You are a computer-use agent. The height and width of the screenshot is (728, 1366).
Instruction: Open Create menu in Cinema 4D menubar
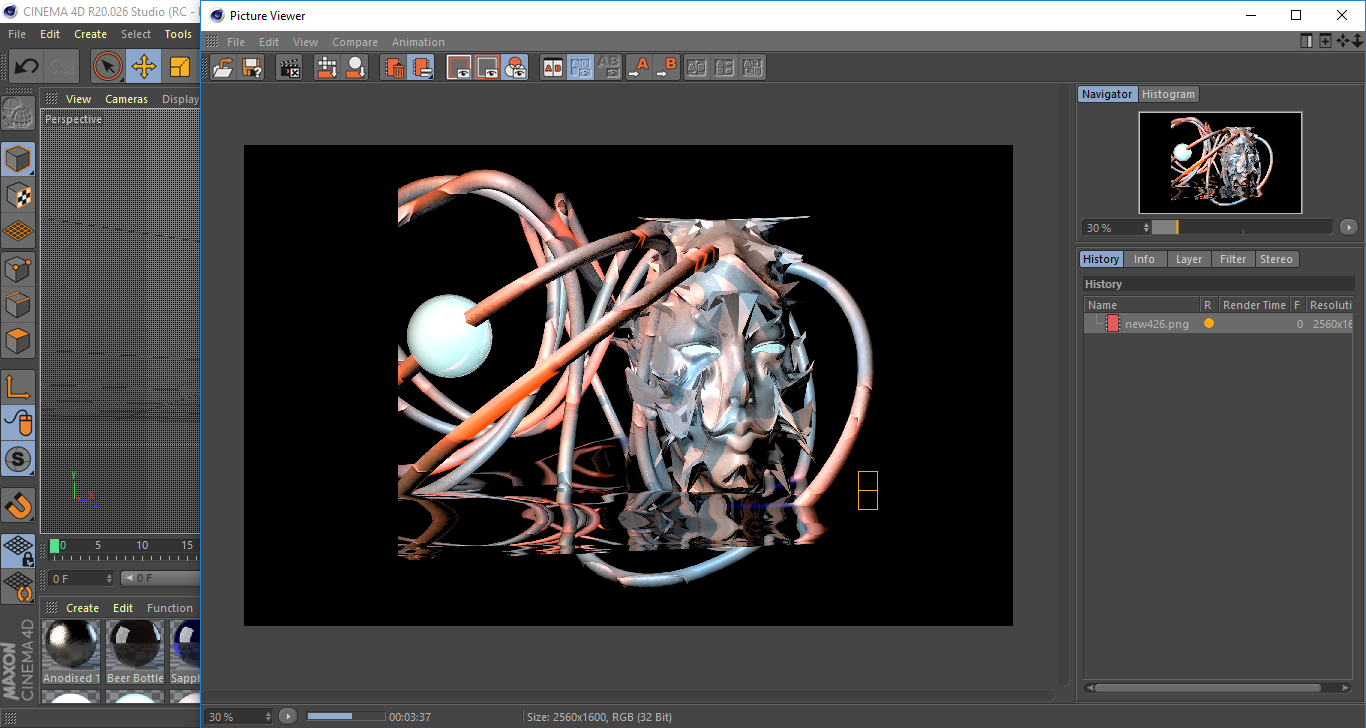[90, 34]
